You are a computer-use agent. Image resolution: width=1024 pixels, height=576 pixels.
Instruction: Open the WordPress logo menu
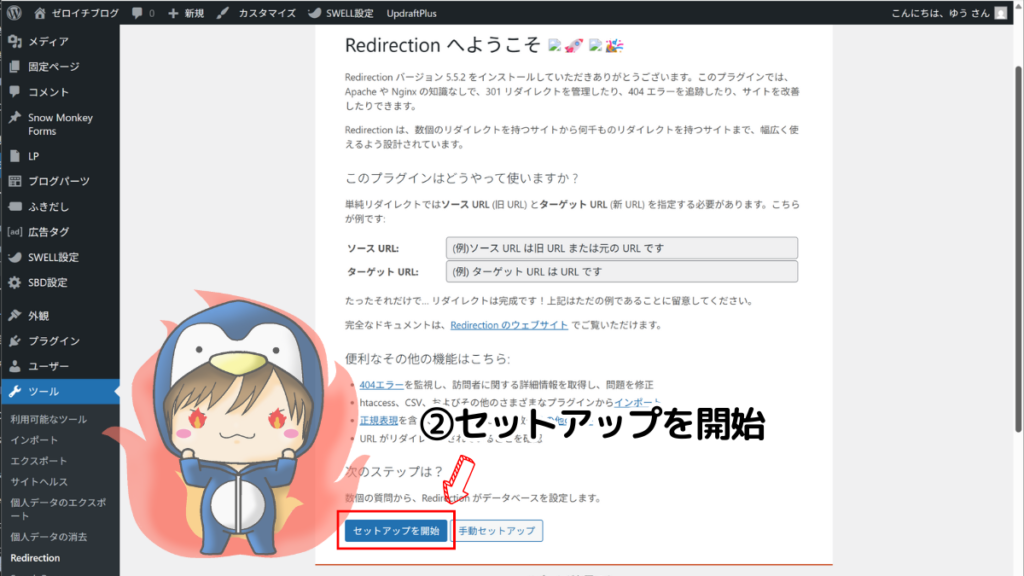[x=14, y=13]
